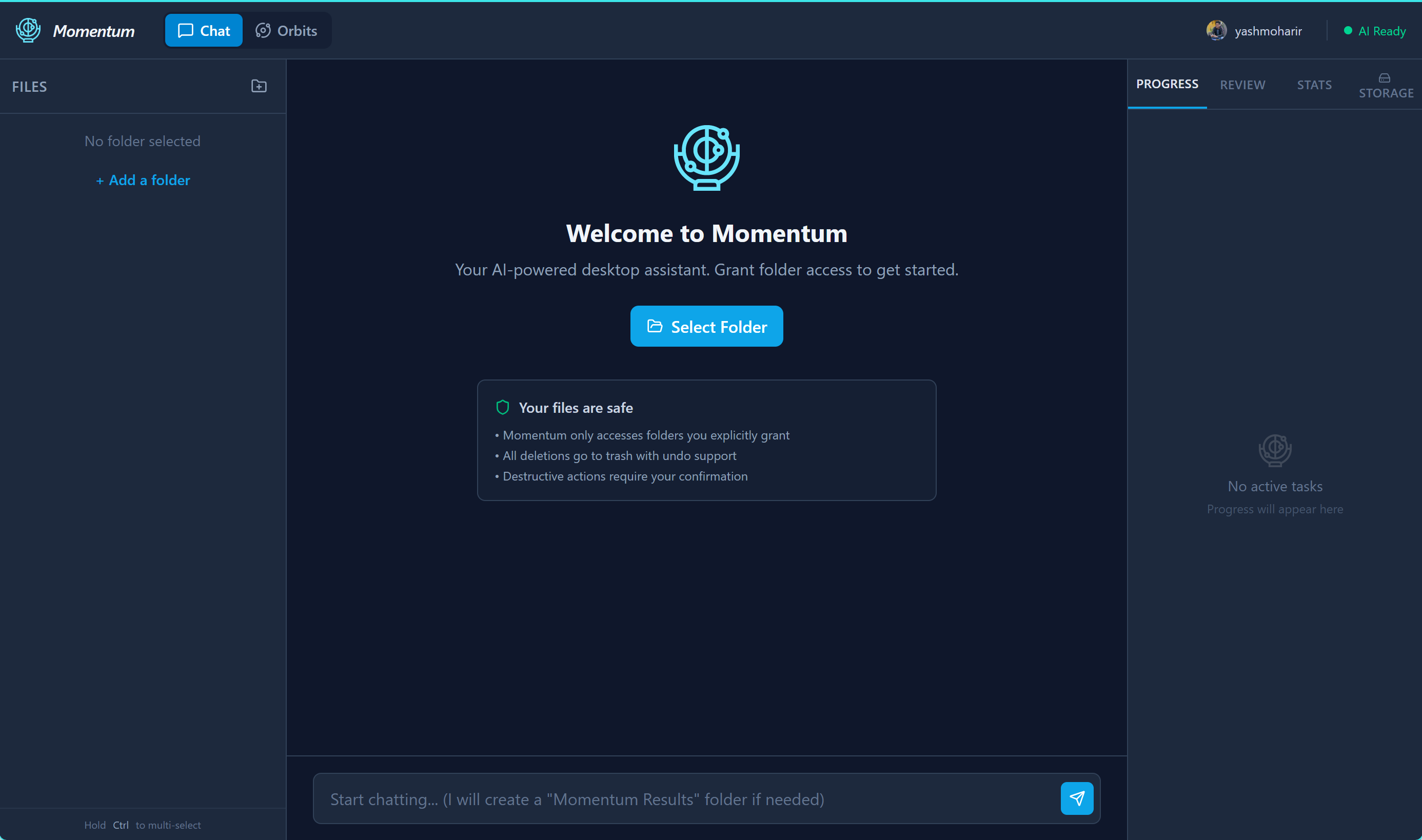Image resolution: width=1422 pixels, height=840 pixels.
Task: Click the faded orbit icon above No active tasks
Action: click(x=1274, y=451)
